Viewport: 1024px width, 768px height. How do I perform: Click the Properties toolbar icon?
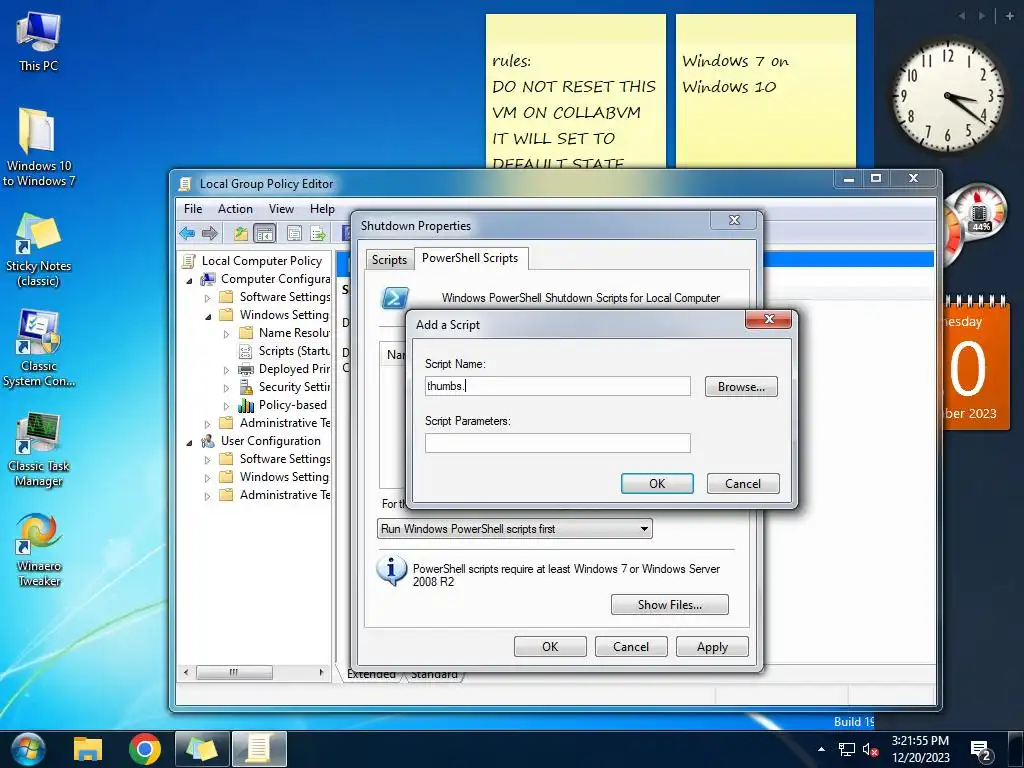(x=295, y=233)
